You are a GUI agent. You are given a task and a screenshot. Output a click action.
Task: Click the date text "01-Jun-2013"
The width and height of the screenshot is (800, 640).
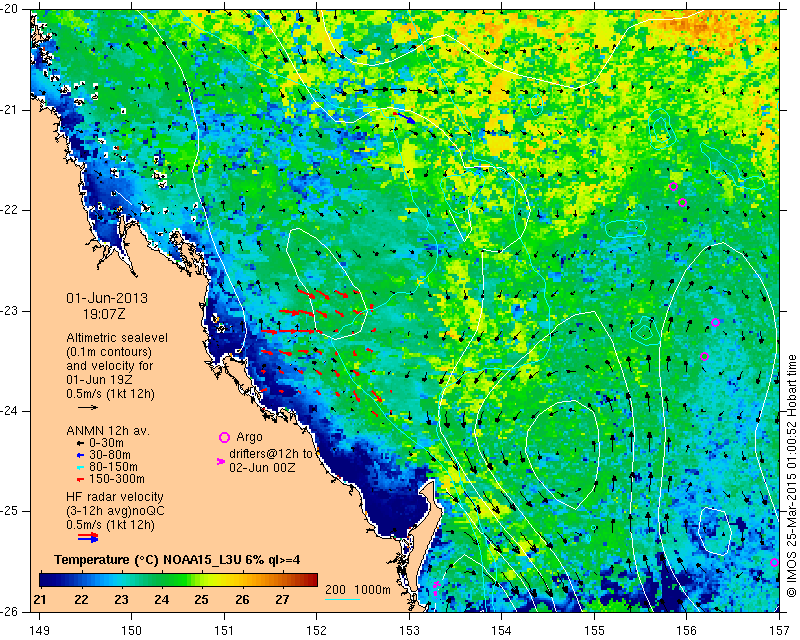tap(107, 298)
